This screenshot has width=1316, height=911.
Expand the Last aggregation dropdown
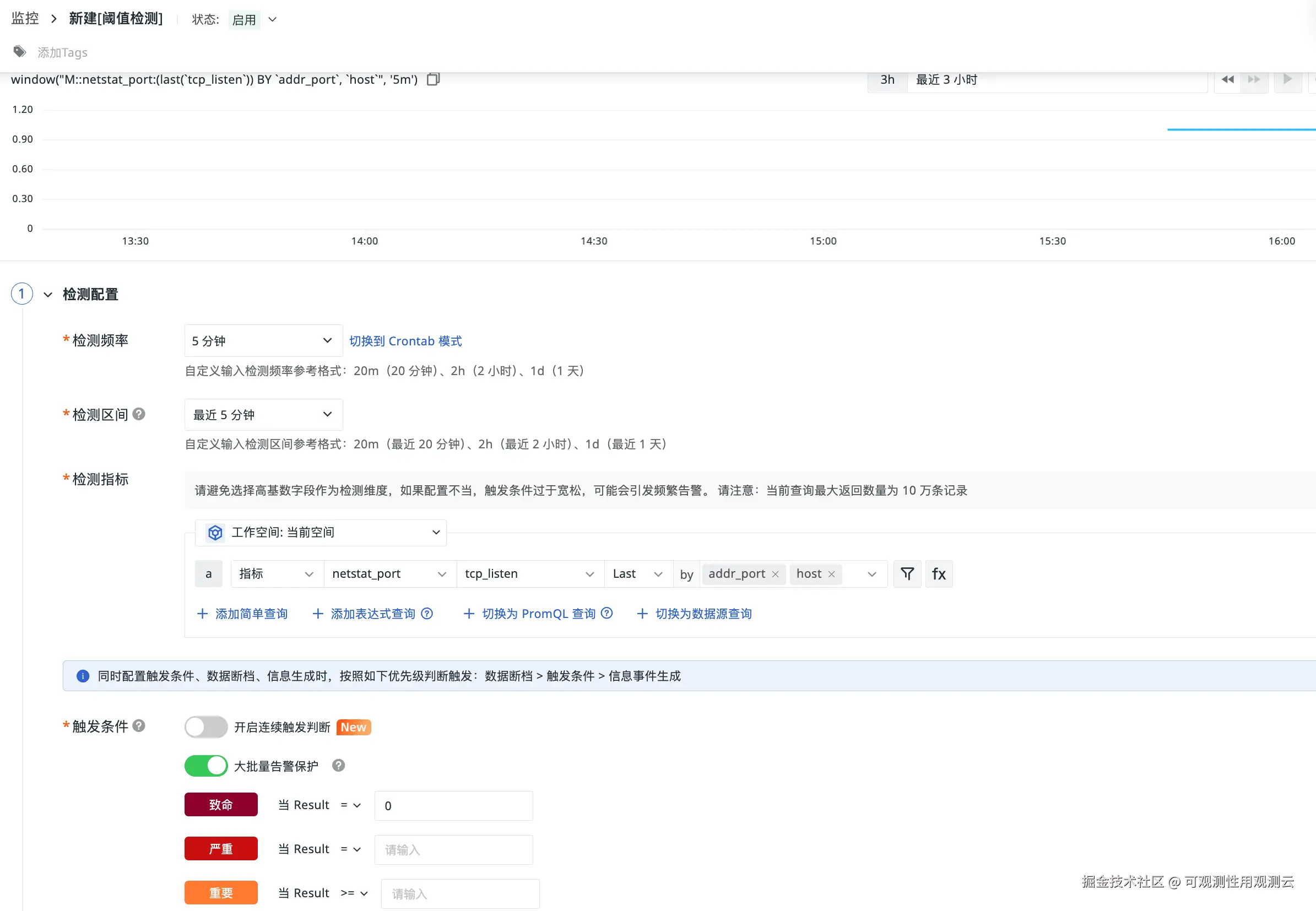[x=637, y=574]
